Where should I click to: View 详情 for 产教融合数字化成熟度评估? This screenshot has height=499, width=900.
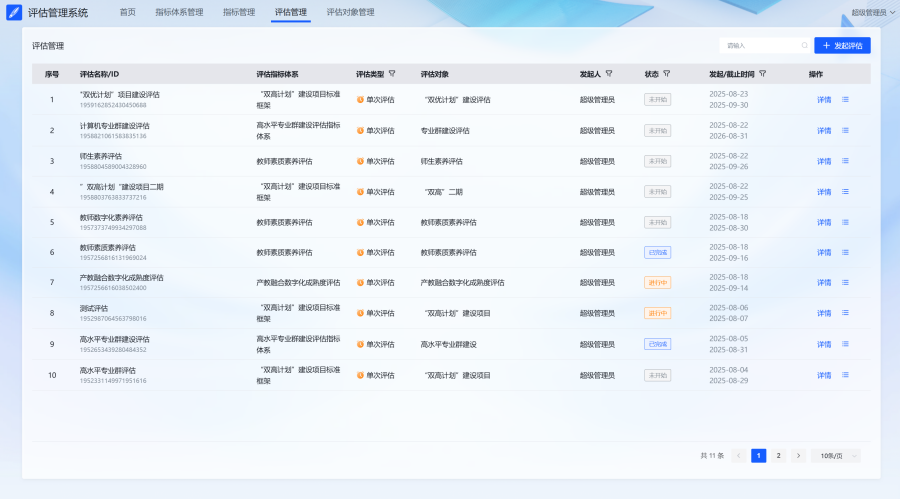824,283
